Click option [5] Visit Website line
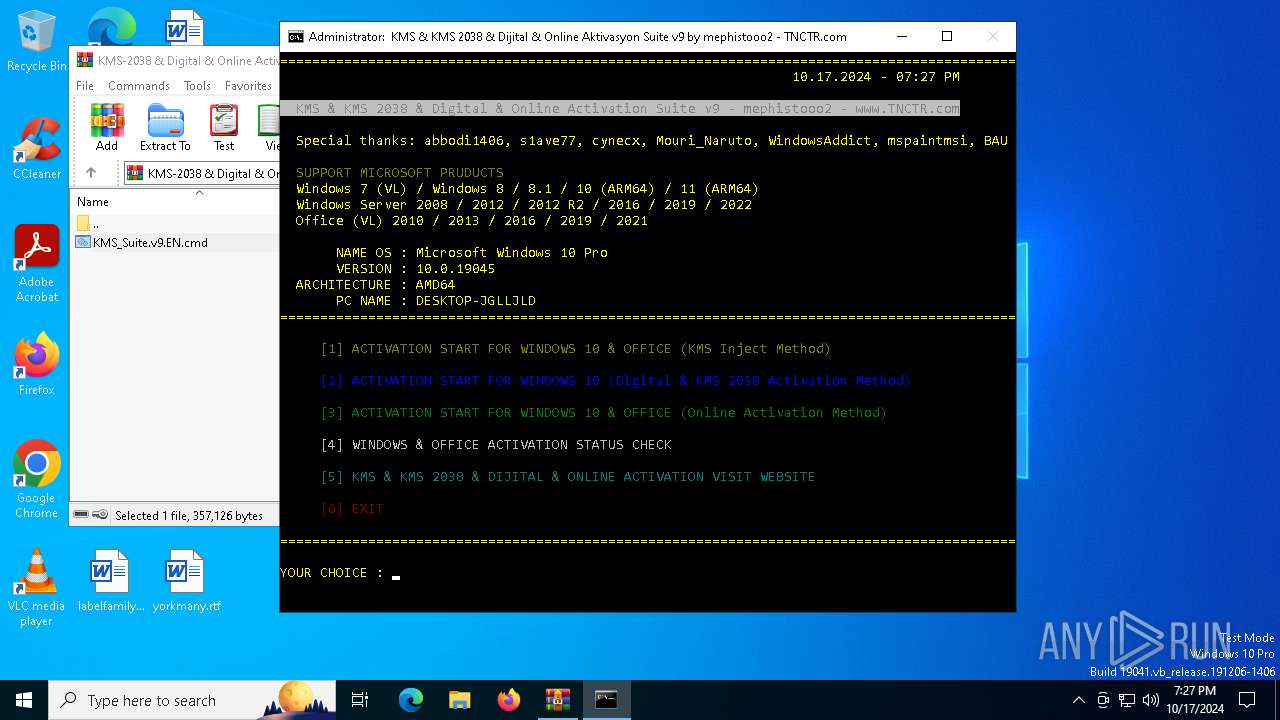The image size is (1280, 720). point(568,477)
